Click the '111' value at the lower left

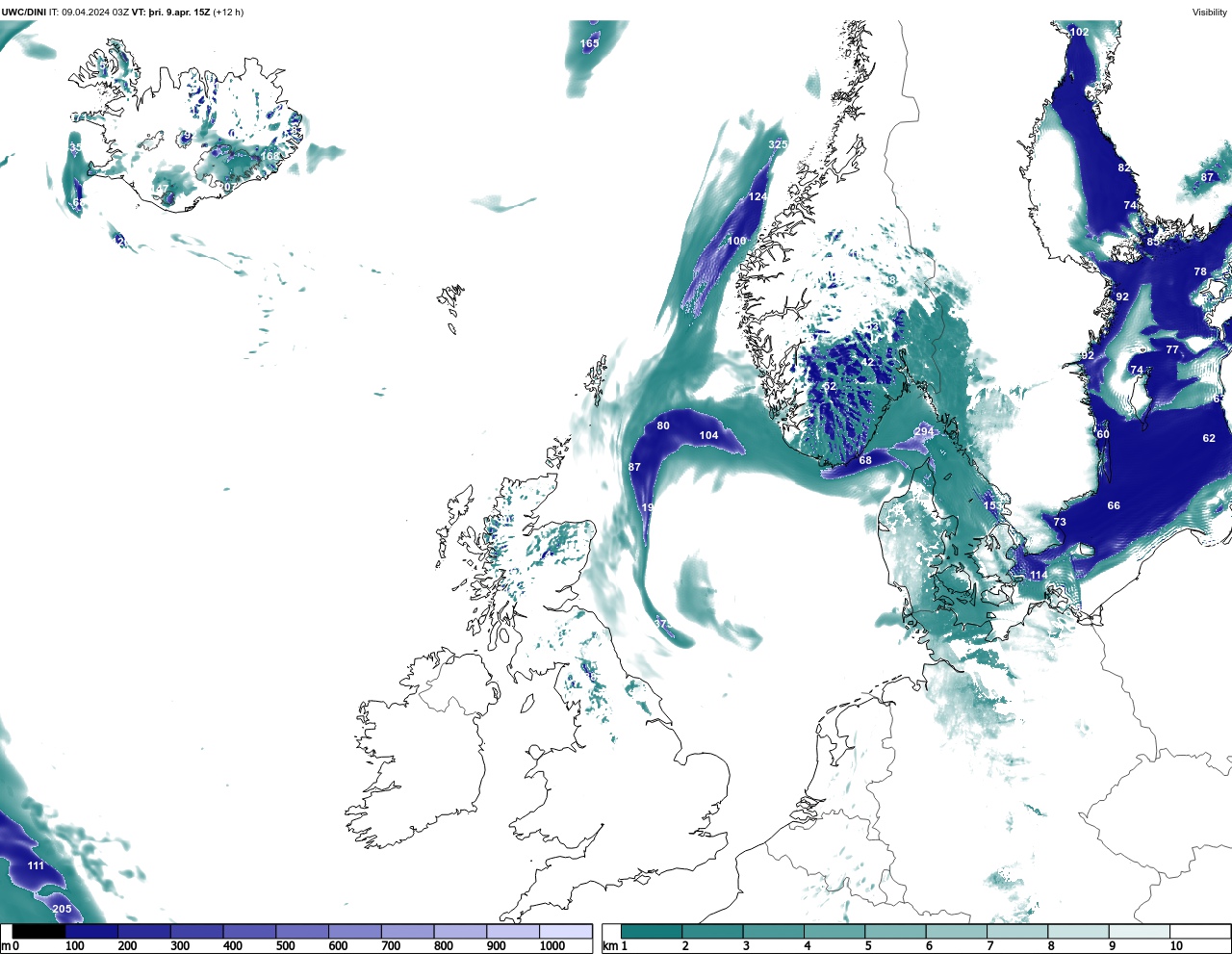point(36,865)
